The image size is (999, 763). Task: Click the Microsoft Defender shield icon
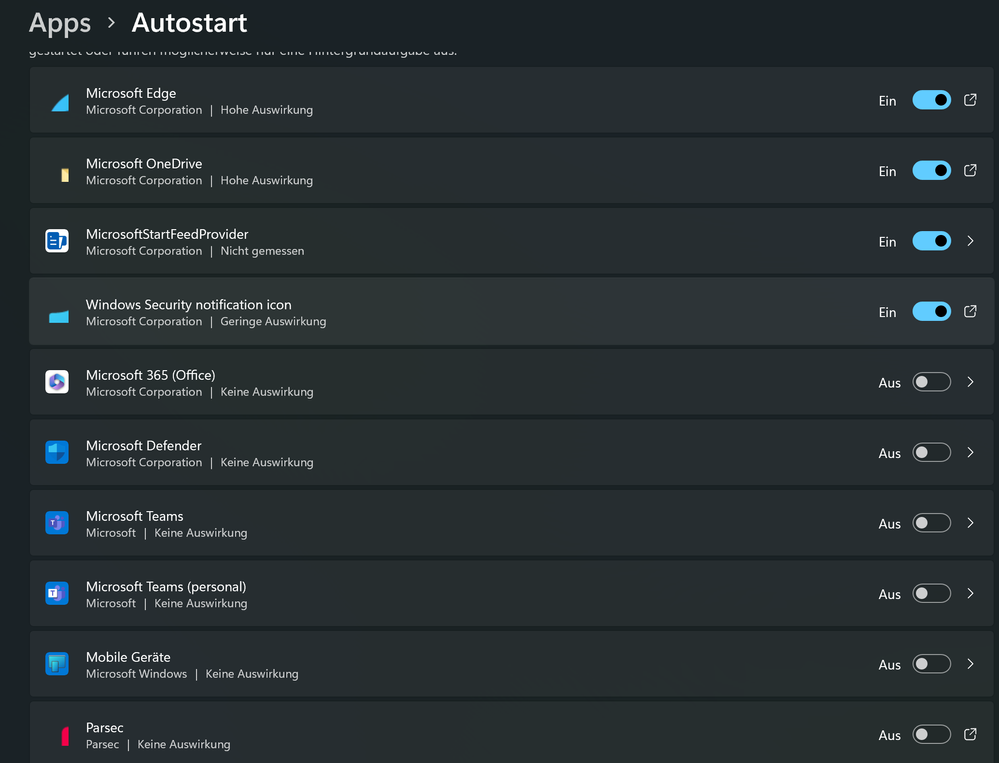[x=57, y=453]
